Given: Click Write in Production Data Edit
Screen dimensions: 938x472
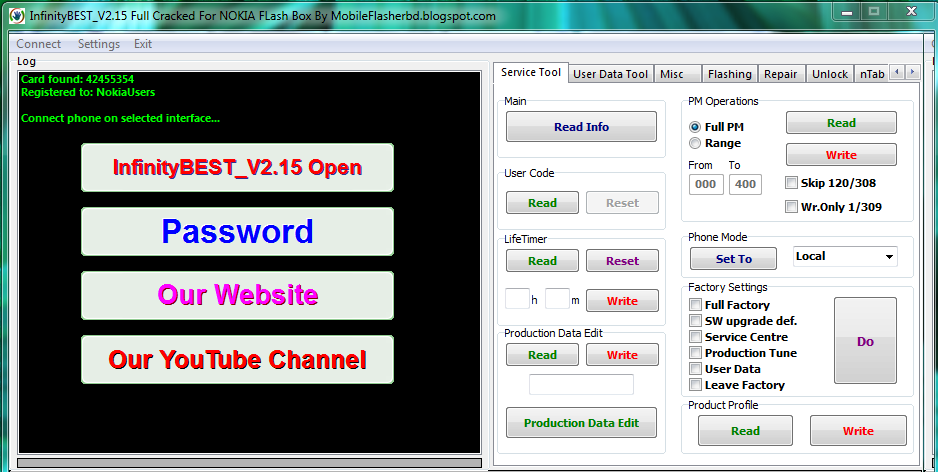Looking at the screenshot, I should [622, 355].
